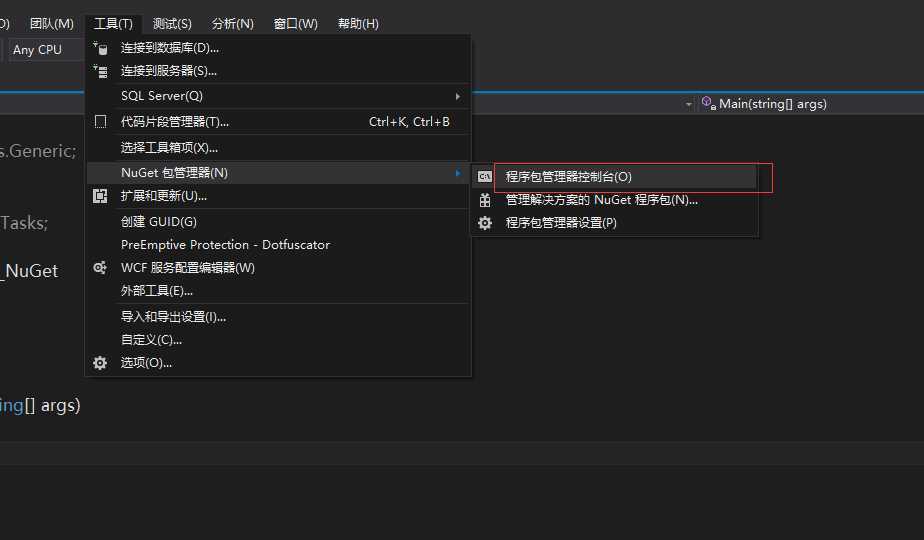Click the '_NuGet' namespace text in editor
Image resolution: width=924 pixels, height=540 pixels.
(x=29, y=271)
